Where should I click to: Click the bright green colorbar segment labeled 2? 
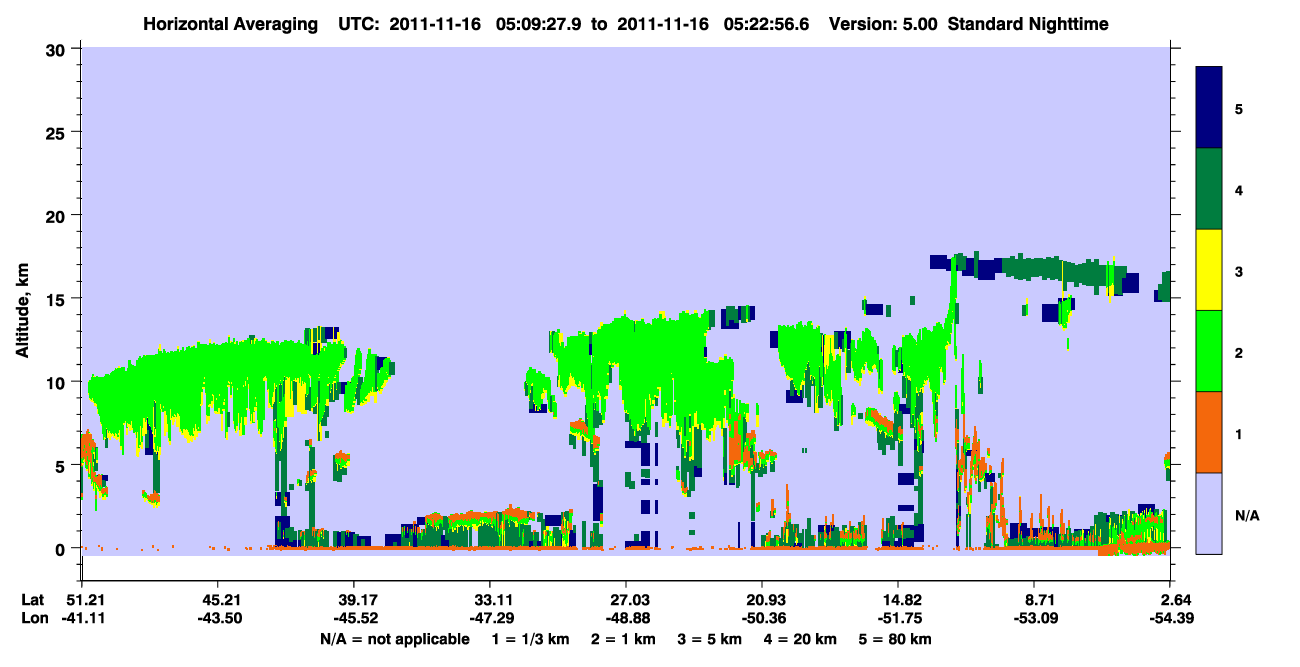(1209, 351)
